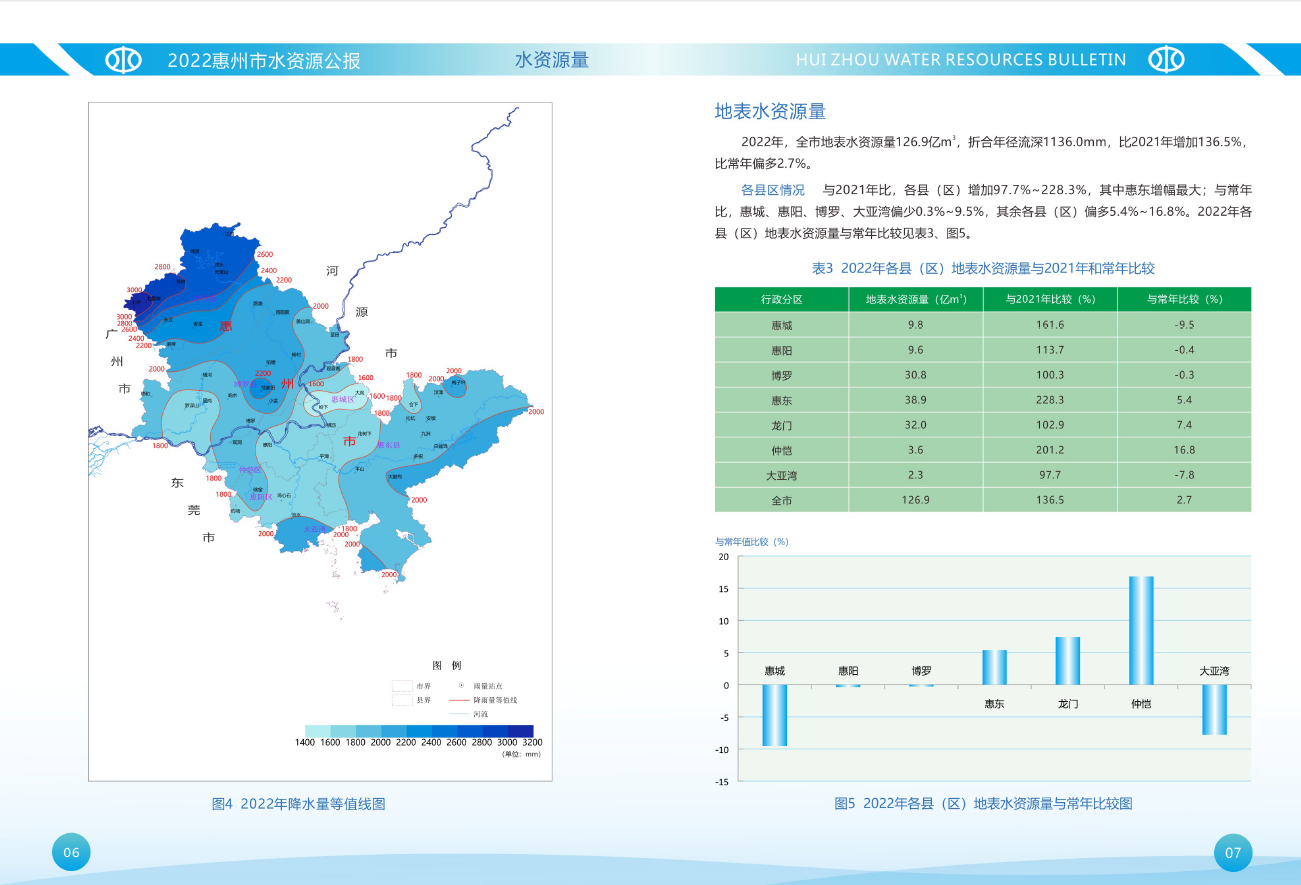The height and width of the screenshot is (885, 1301).
Task: Open the 地表水资源量 section heading
Action: [x=770, y=110]
